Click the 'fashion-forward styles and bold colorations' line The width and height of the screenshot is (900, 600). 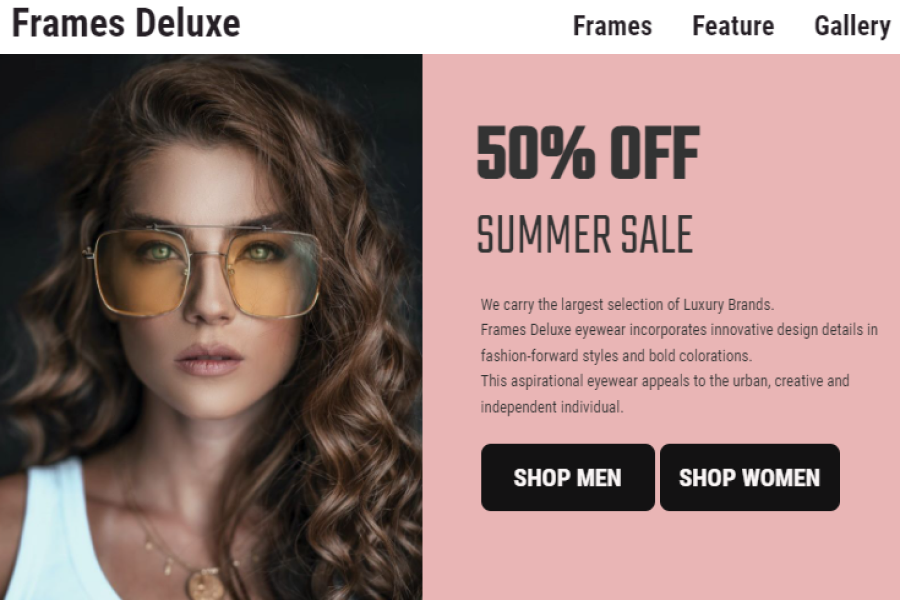(x=616, y=355)
